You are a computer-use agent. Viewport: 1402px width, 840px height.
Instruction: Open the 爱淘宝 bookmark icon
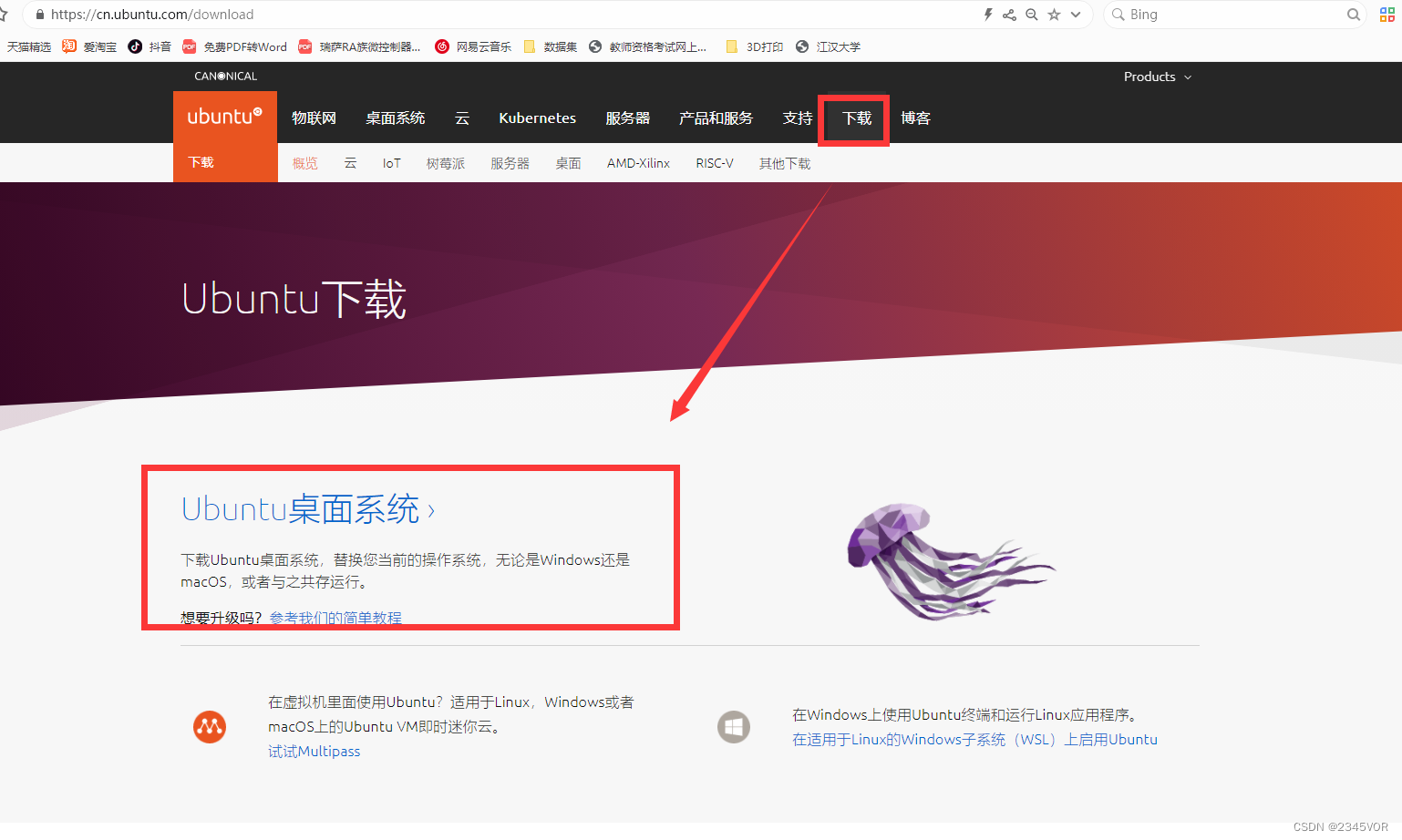coord(69,46)
